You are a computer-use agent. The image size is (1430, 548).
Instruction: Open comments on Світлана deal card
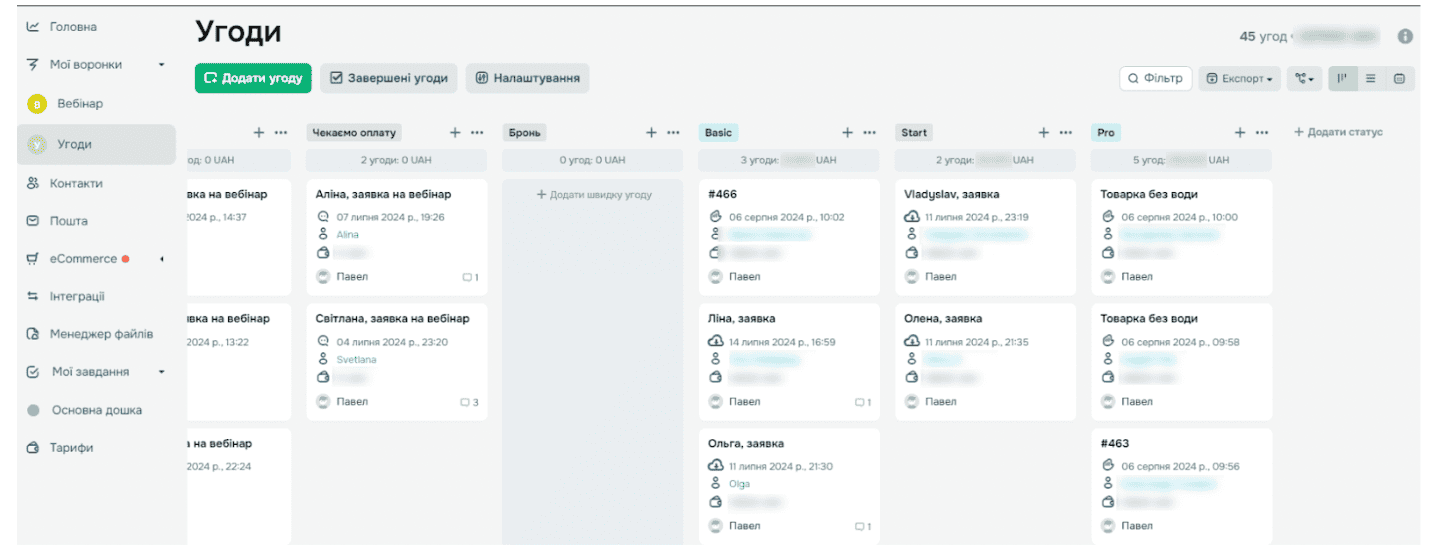(x=469, y=402)
